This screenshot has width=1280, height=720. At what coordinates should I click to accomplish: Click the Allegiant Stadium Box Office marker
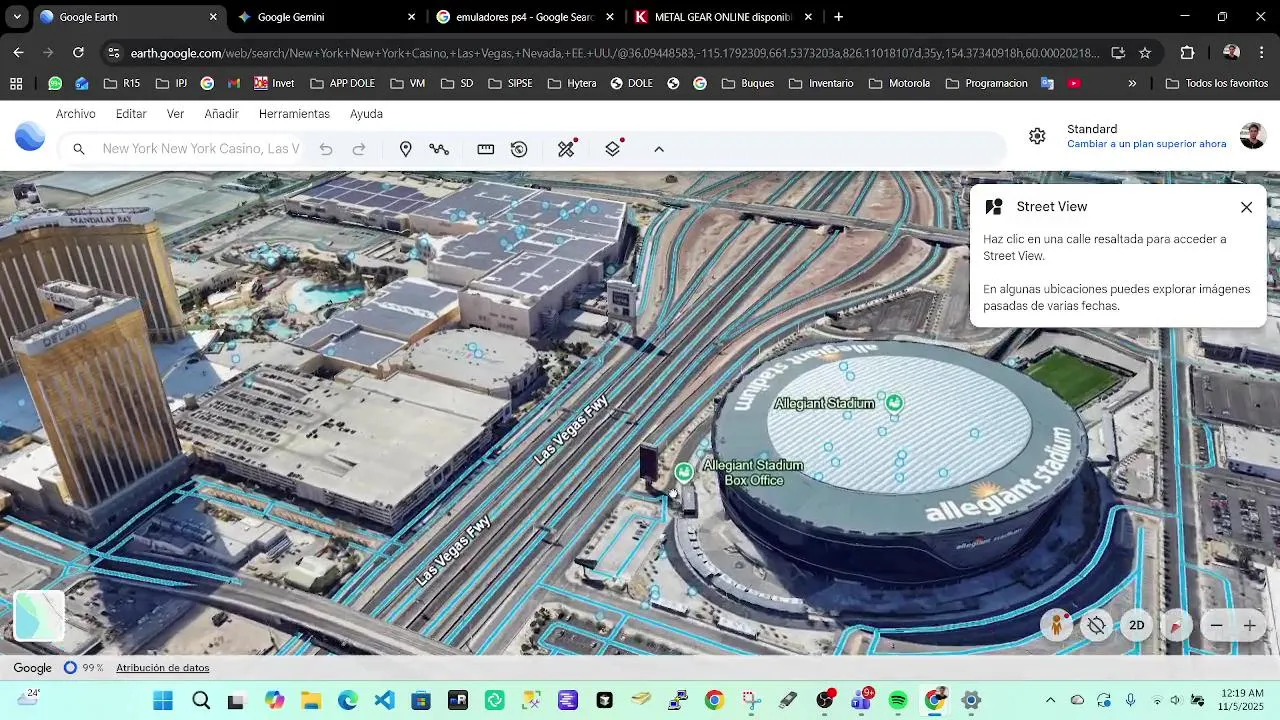coord(684,472)
